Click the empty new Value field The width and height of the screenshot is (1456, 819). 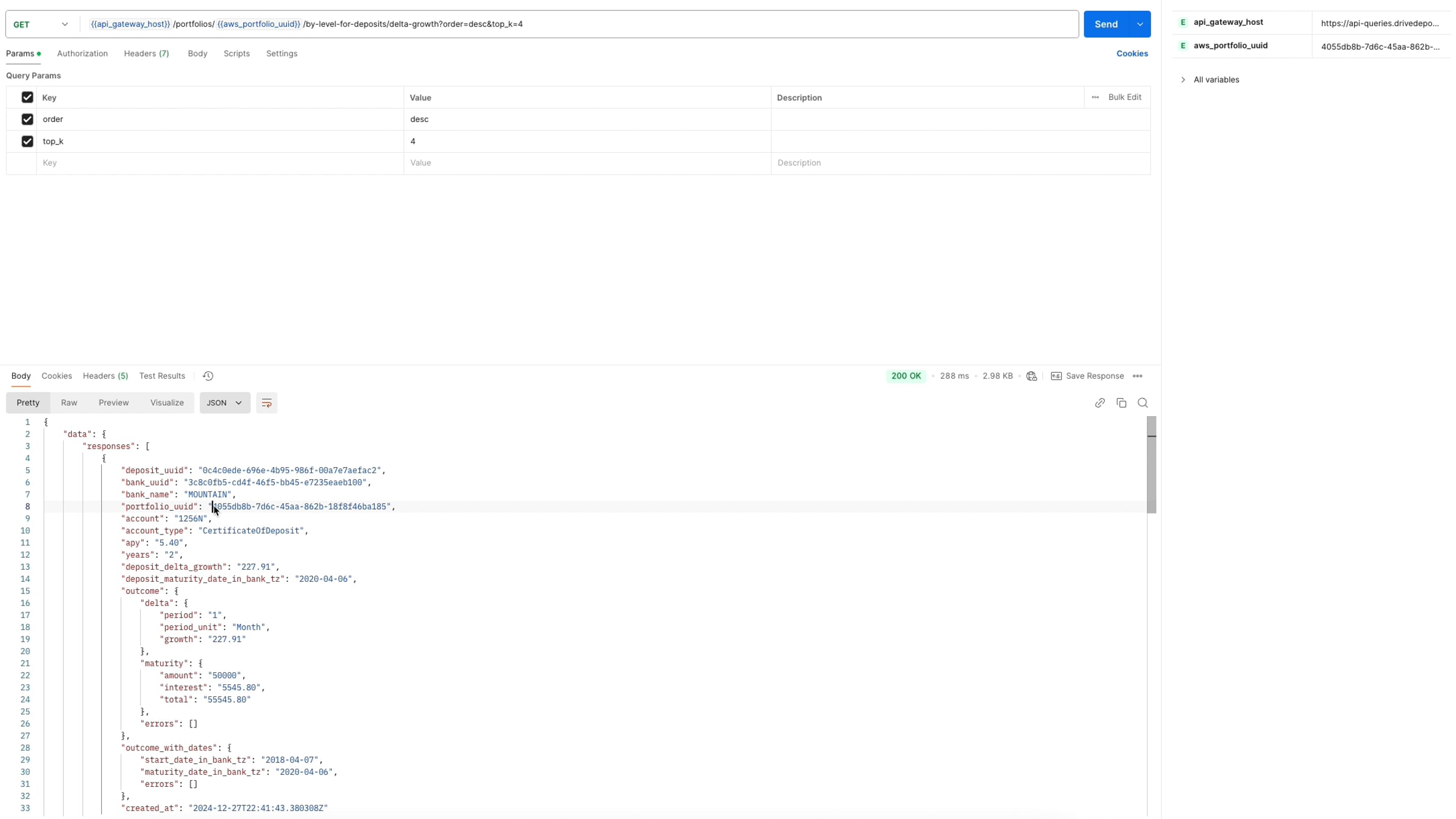pyautogui.click(x=587, y=163)
